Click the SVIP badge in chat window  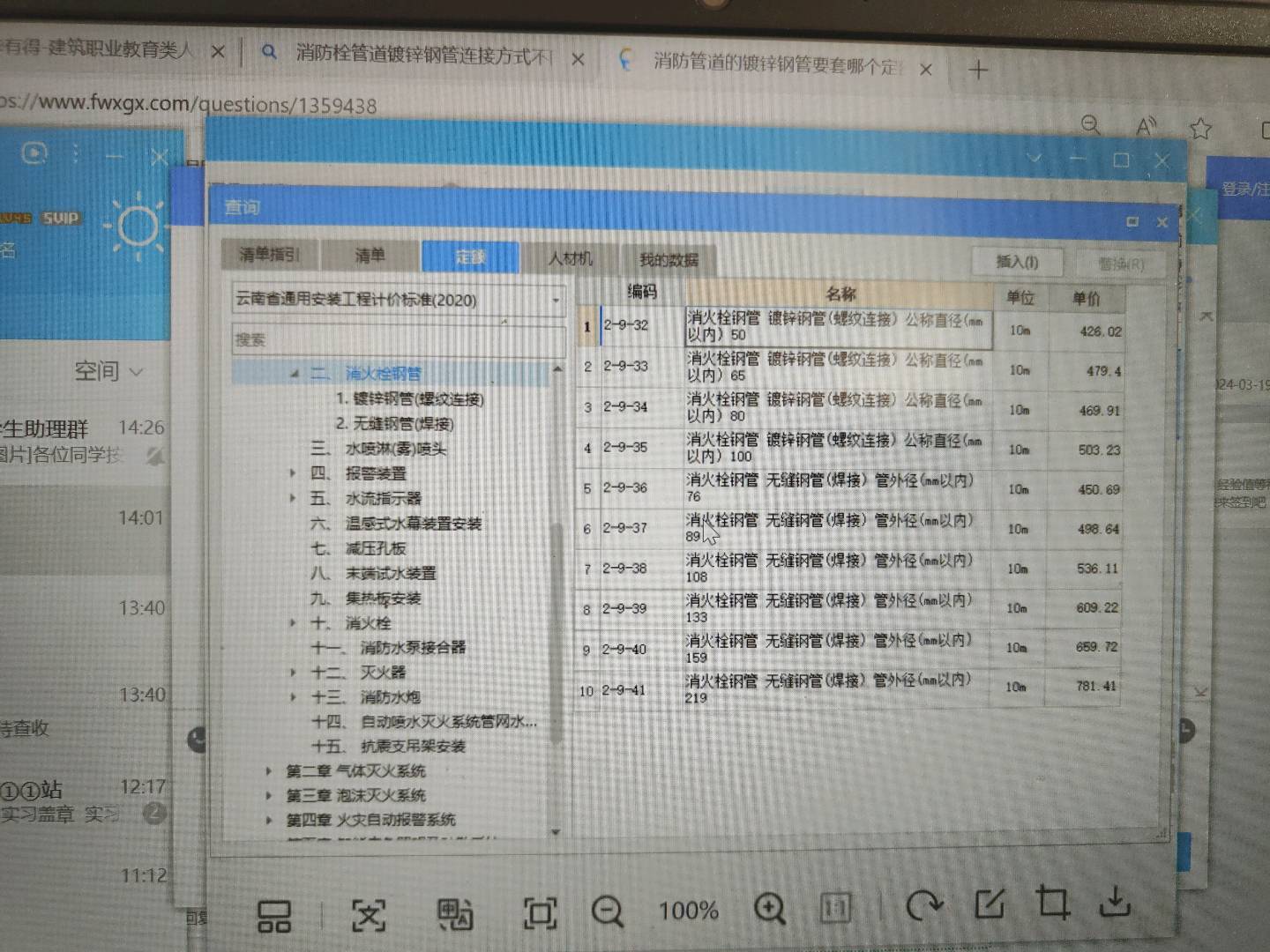tap(60, 218)
